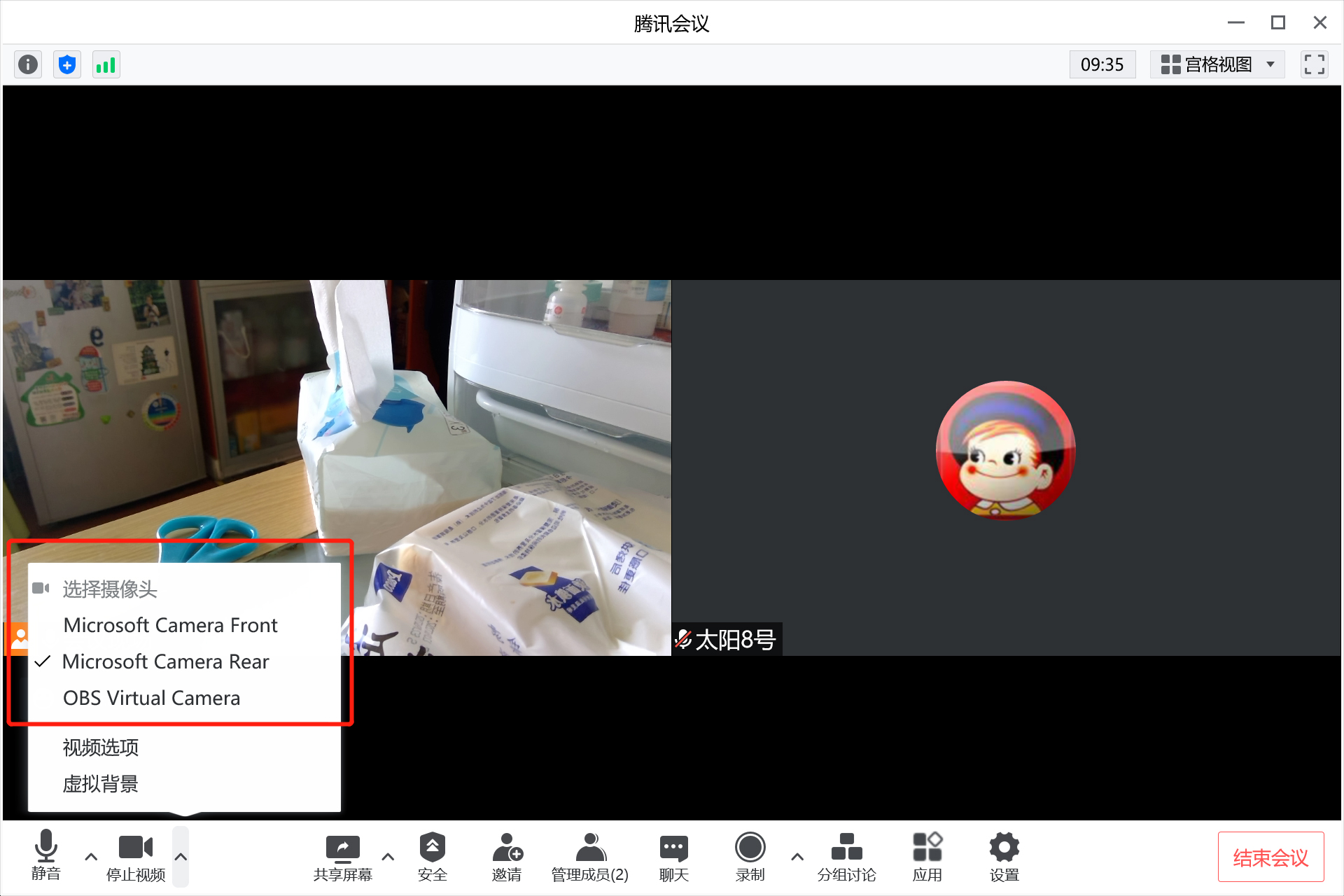Click the blue security shield icon
The height and width of the screenshot is (896, 1344).
tap(67, 64)
